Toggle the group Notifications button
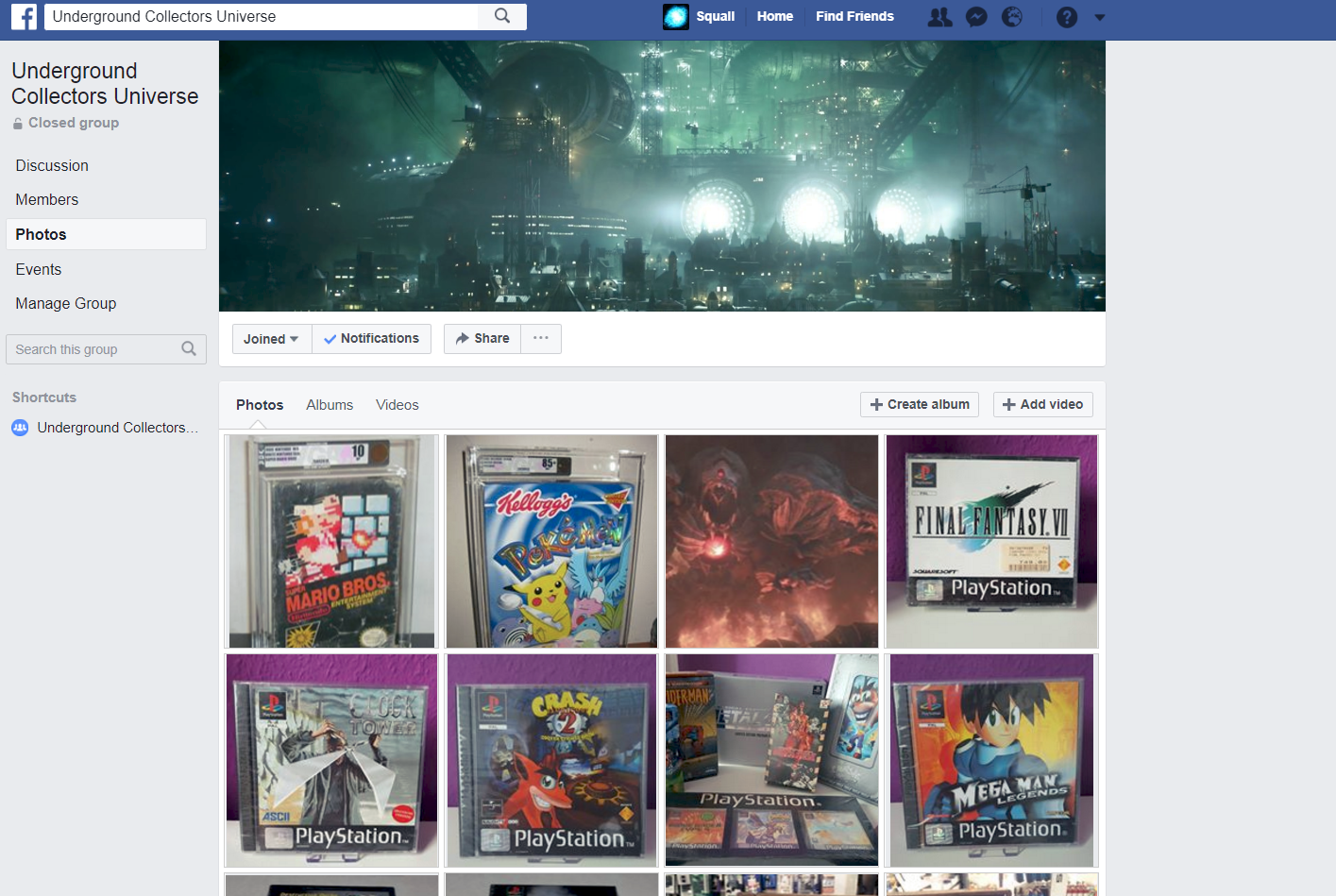The width and height of the screenshot is (1336, 896). click(372, 339)
